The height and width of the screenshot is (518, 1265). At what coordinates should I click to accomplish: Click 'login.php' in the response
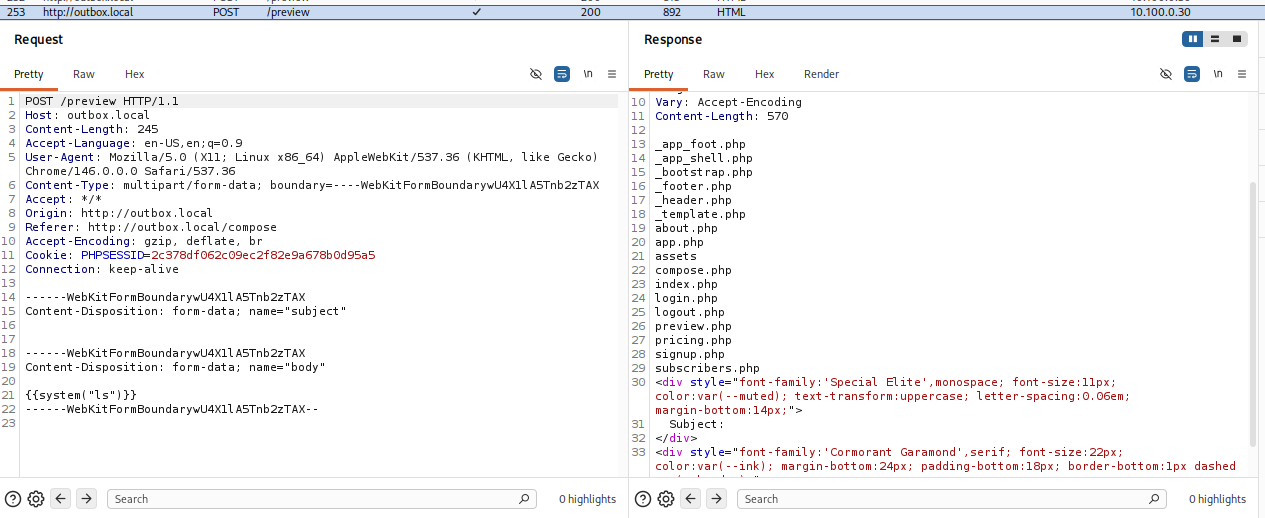[686, 298]
